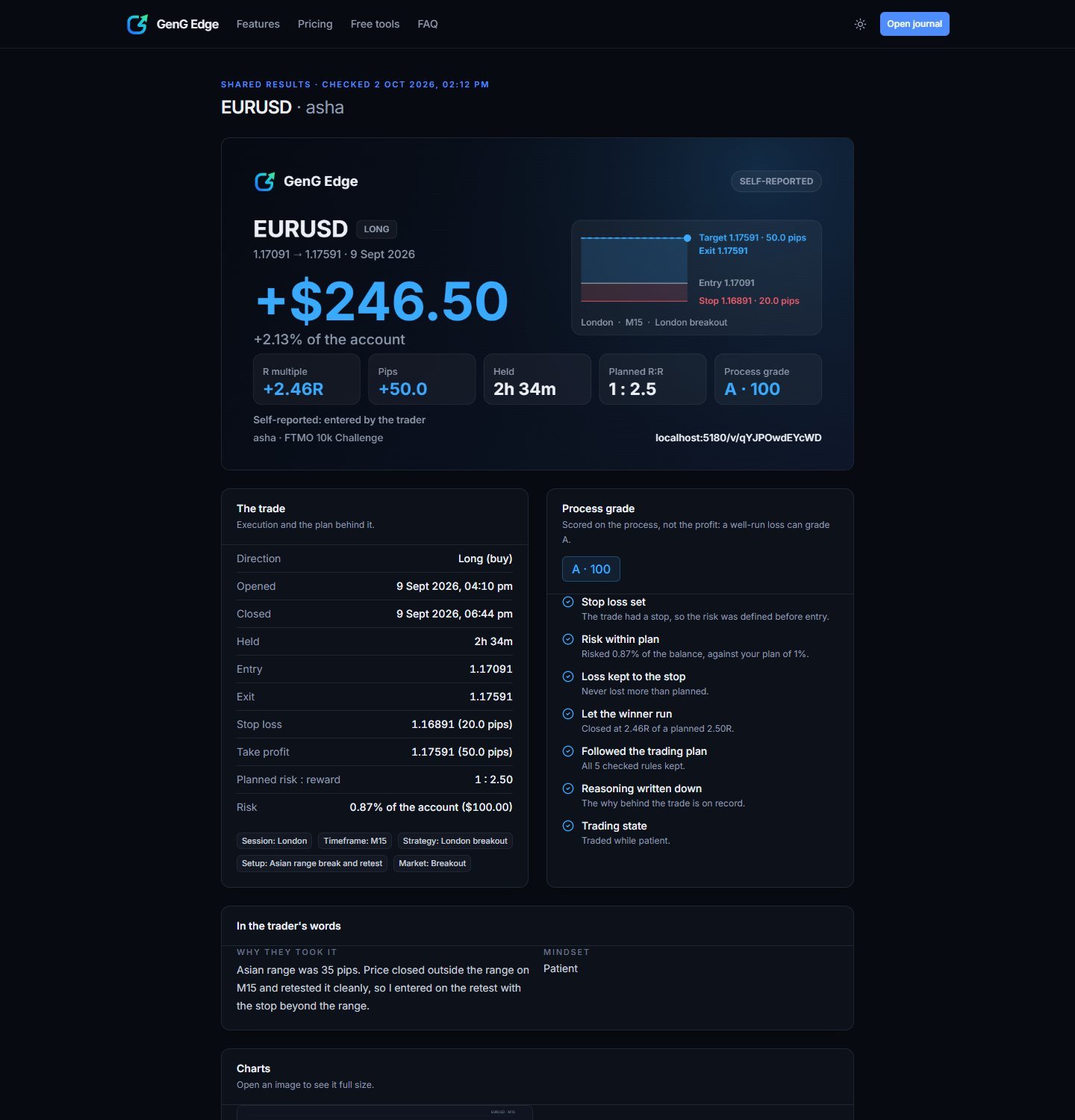Click the Setup: Asian range break and retest tag

[x=312, y=863]
